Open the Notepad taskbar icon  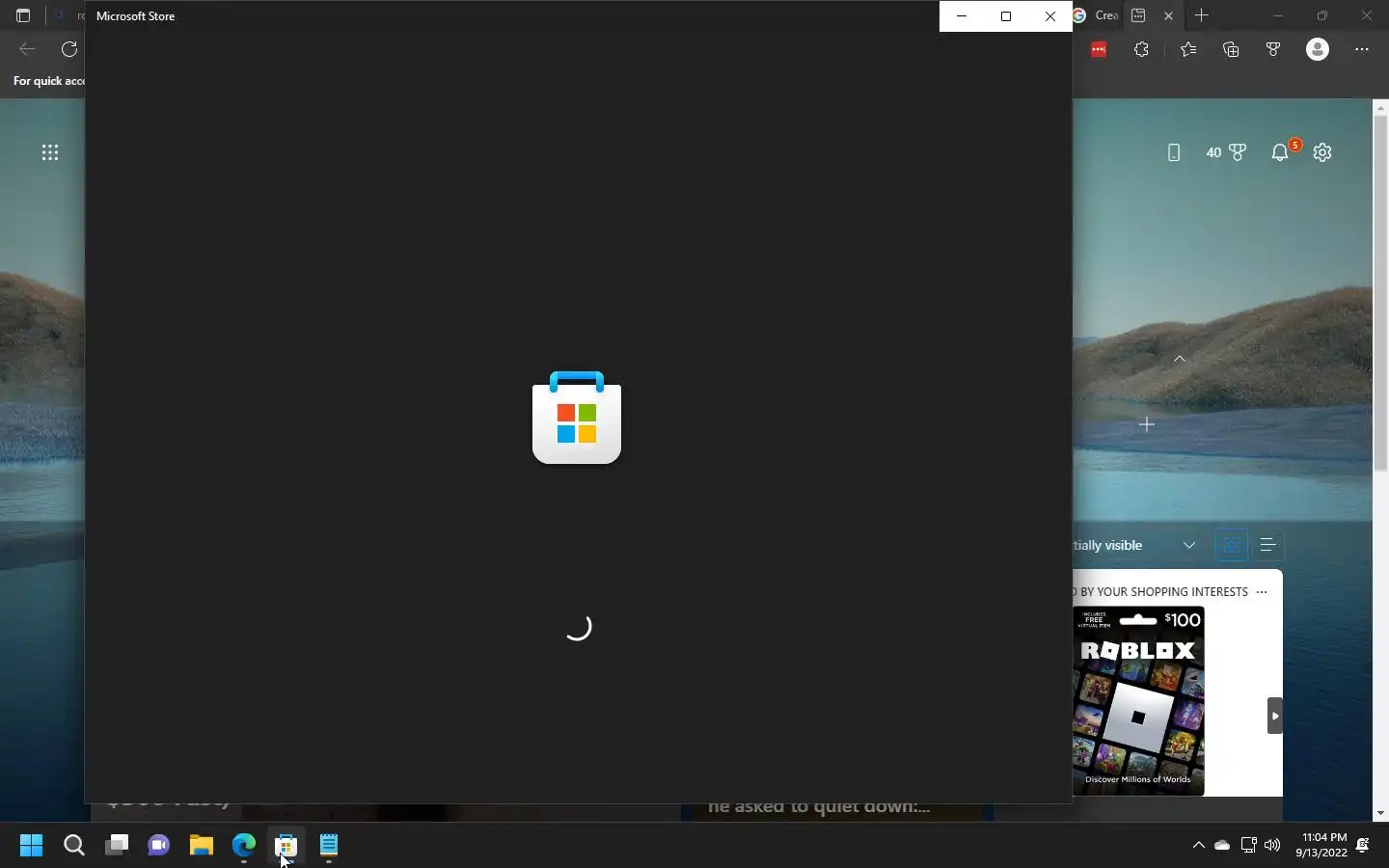pos(329,846)
